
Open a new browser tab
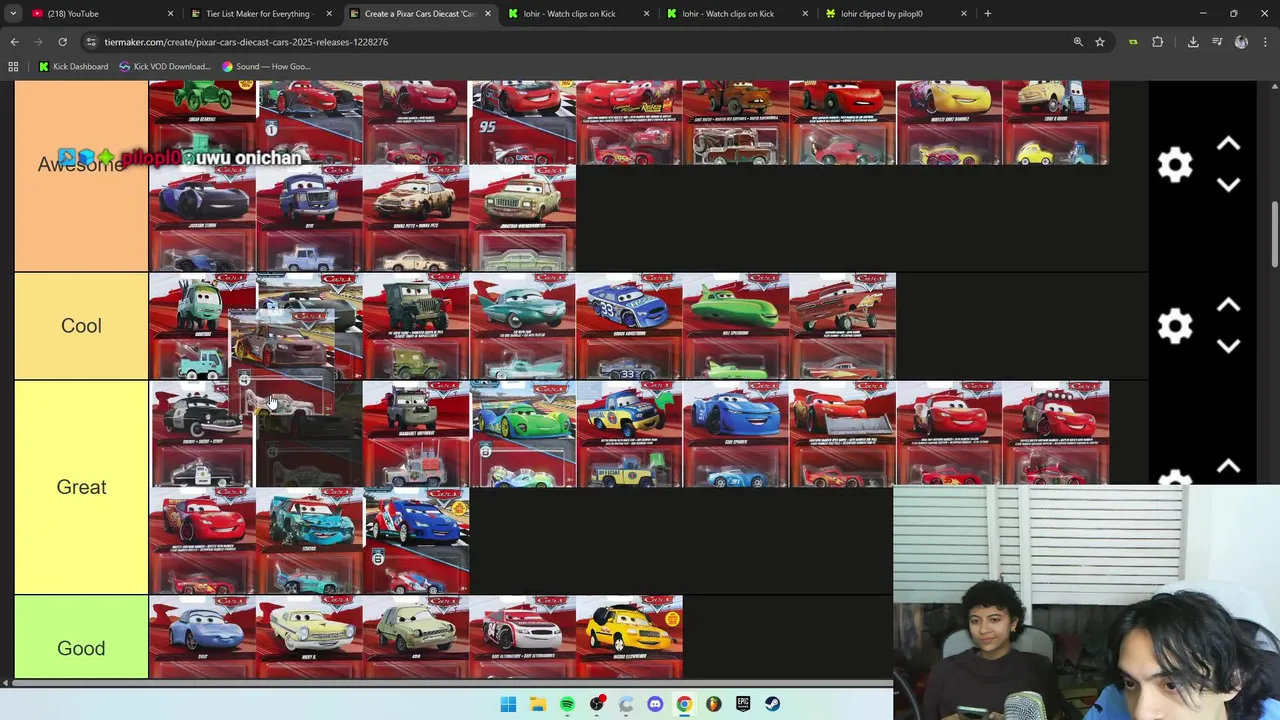[987, 14]
